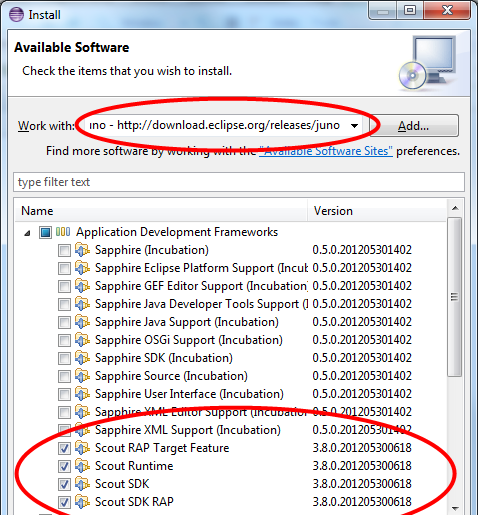478x515 pixels.
Task: Click the Scout RAP Target Feature icon
Action: (x=82, y=448)
